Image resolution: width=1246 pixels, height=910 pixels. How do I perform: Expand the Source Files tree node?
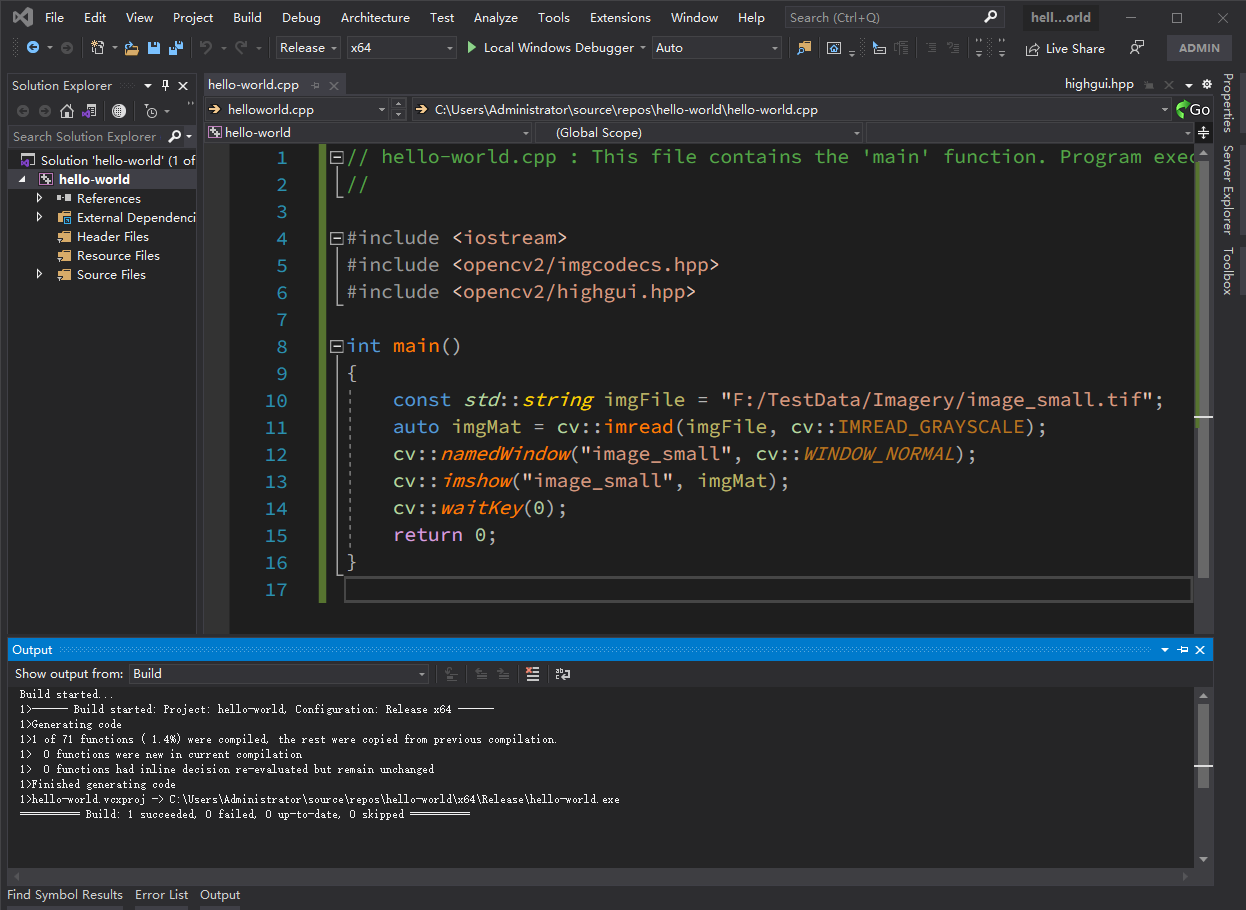click(40, 274)
